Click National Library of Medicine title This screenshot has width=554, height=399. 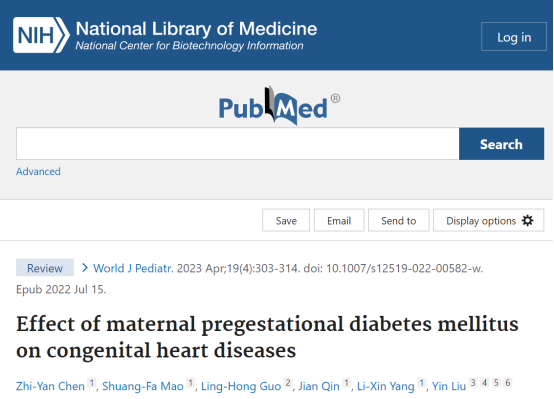tap(196, 29)
